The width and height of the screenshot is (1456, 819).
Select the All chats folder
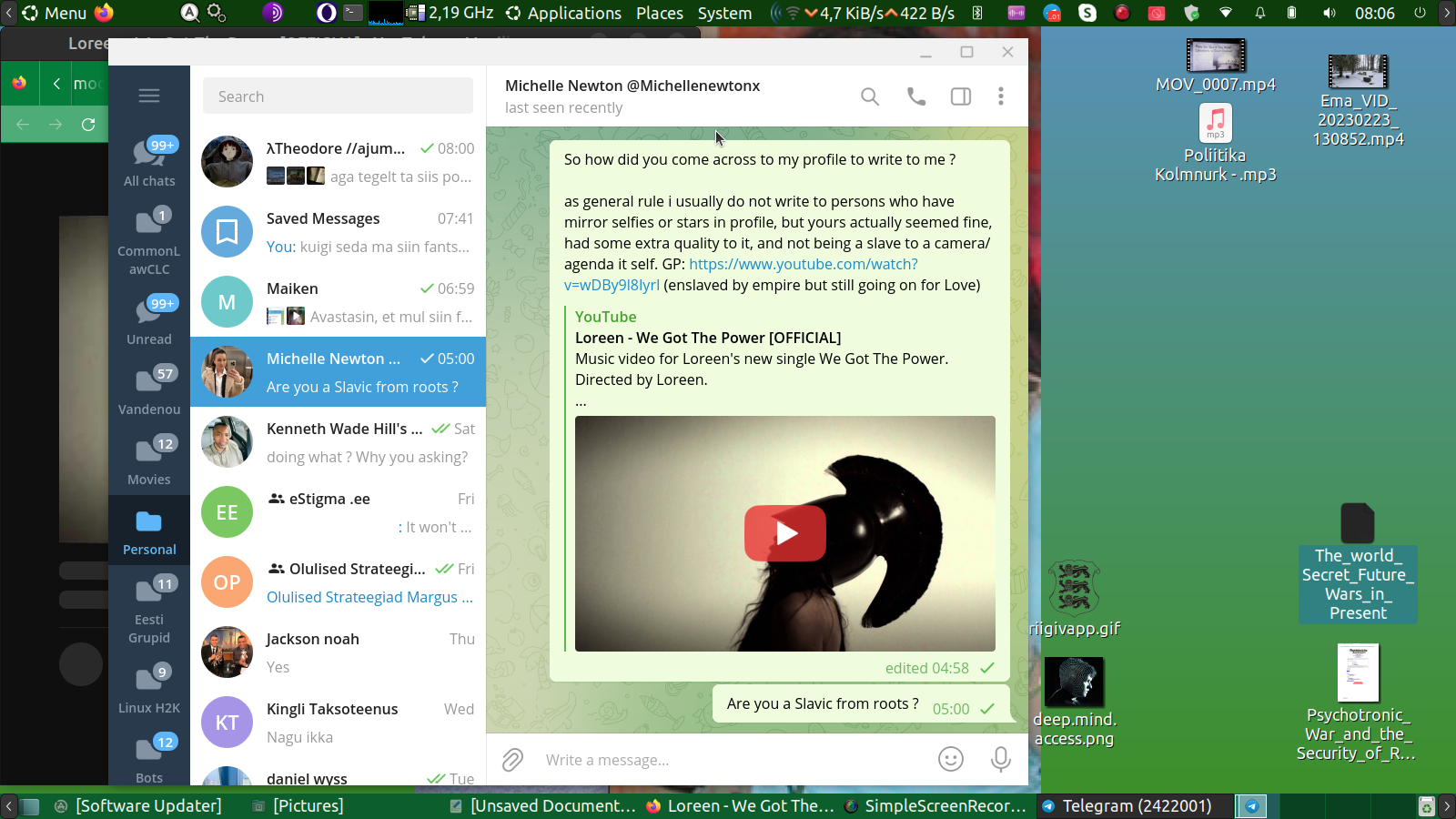pyautogui.click(x=149, y=162)
